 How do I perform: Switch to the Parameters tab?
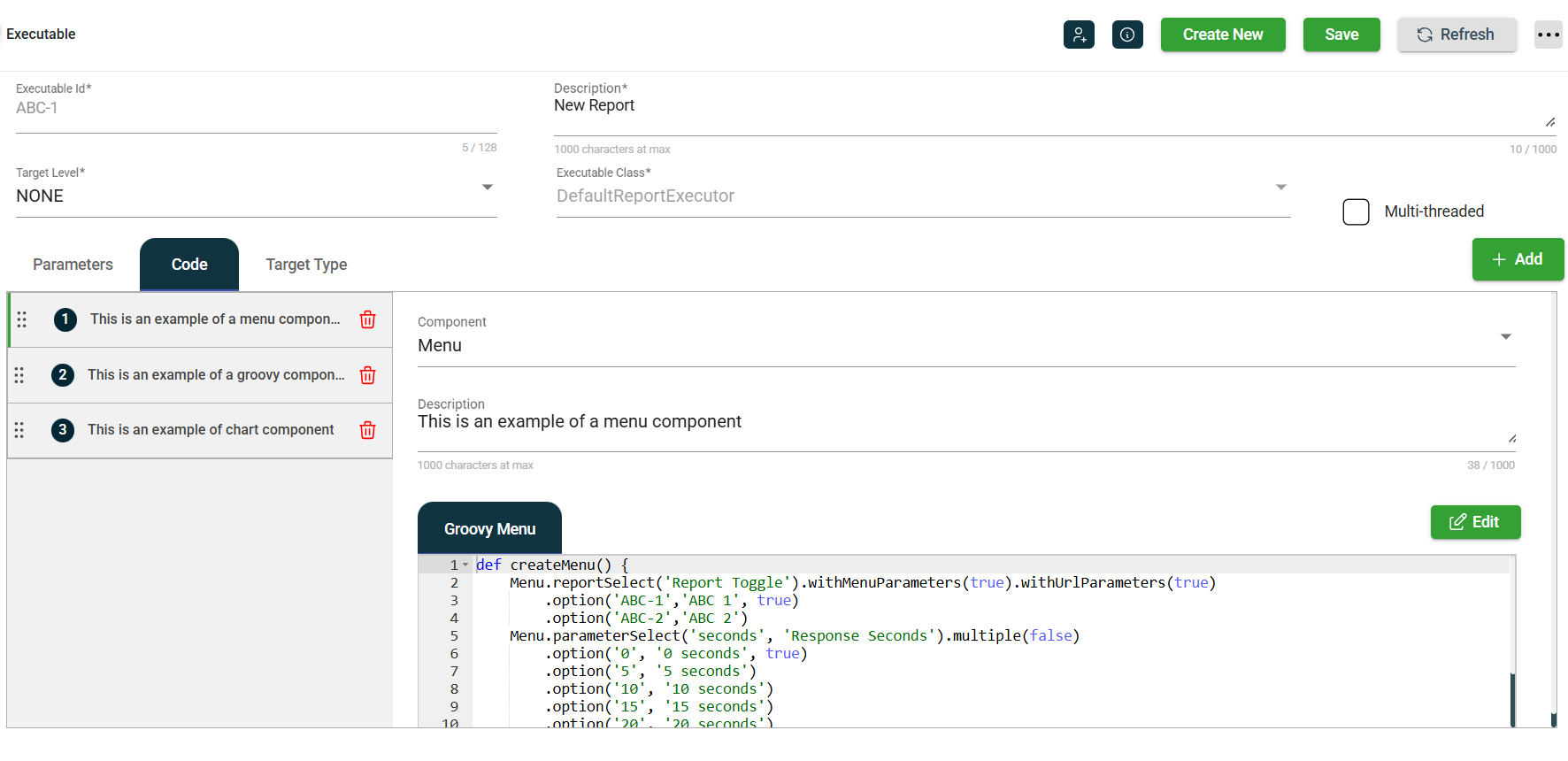[x=73, y=265]
